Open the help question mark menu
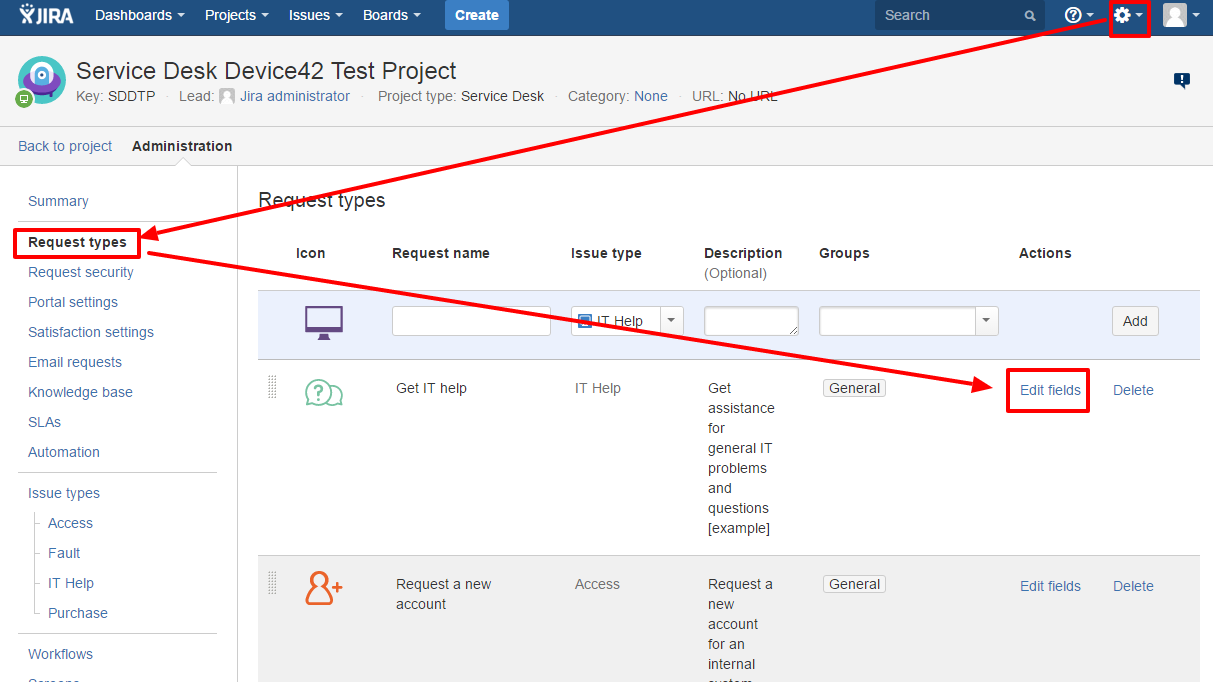 tap(1078, 16)
